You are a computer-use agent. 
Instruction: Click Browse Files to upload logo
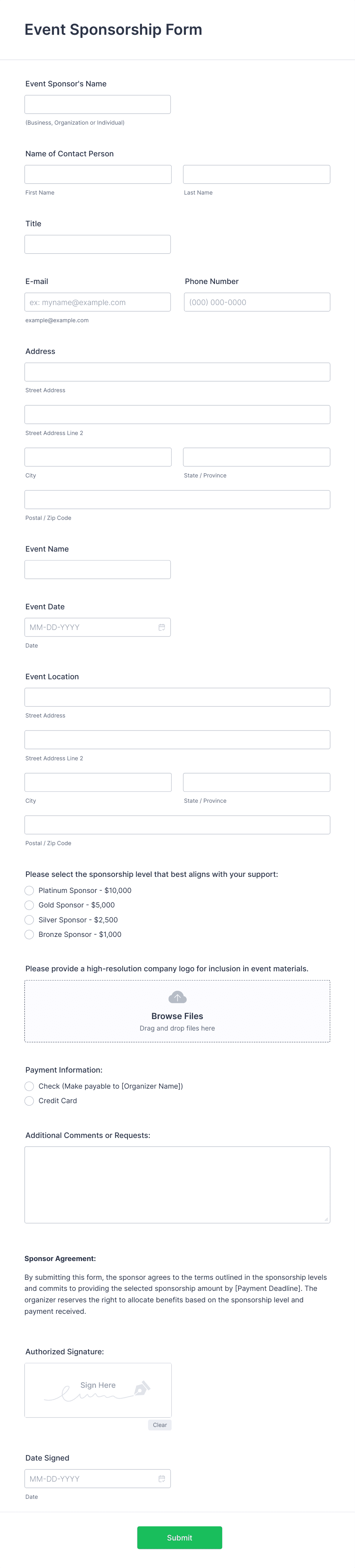pyautogui.click(x=177, y=1016)
